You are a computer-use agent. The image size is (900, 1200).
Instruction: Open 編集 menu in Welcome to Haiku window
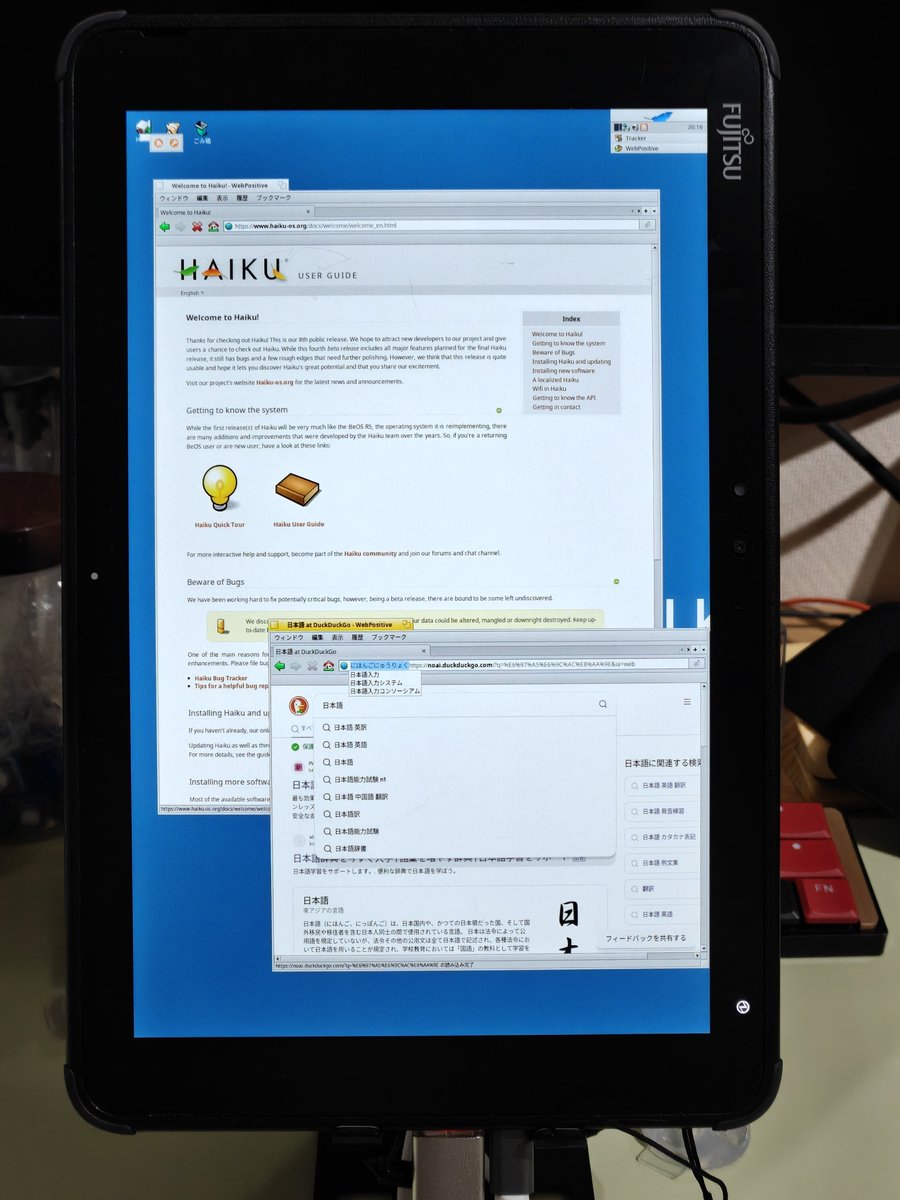coord(202,199)
